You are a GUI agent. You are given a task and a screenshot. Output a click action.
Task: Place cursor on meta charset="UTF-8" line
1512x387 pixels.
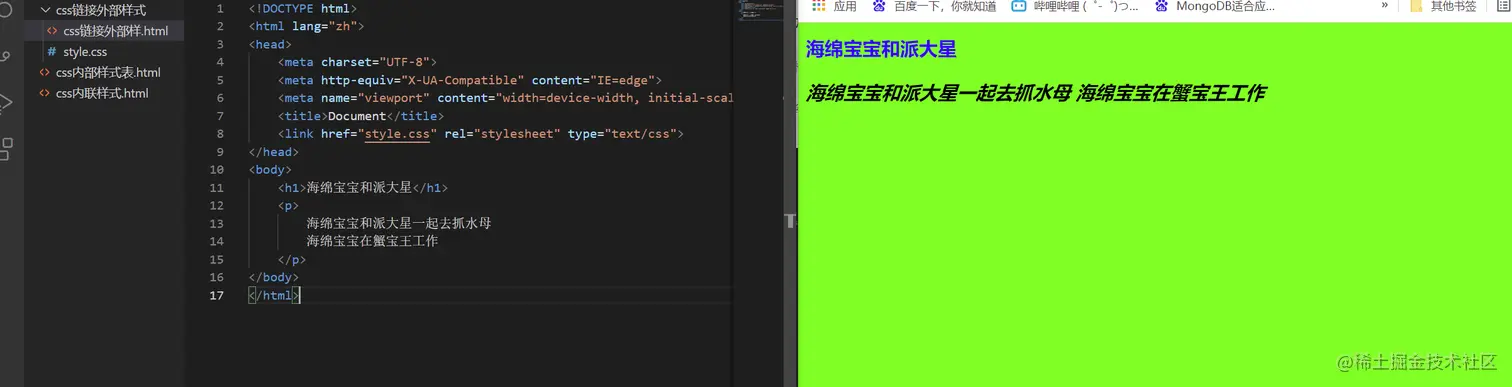357,62
